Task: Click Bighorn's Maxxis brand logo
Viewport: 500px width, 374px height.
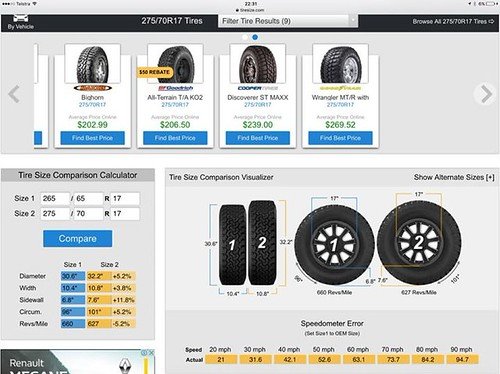Action: click(92, 88)
